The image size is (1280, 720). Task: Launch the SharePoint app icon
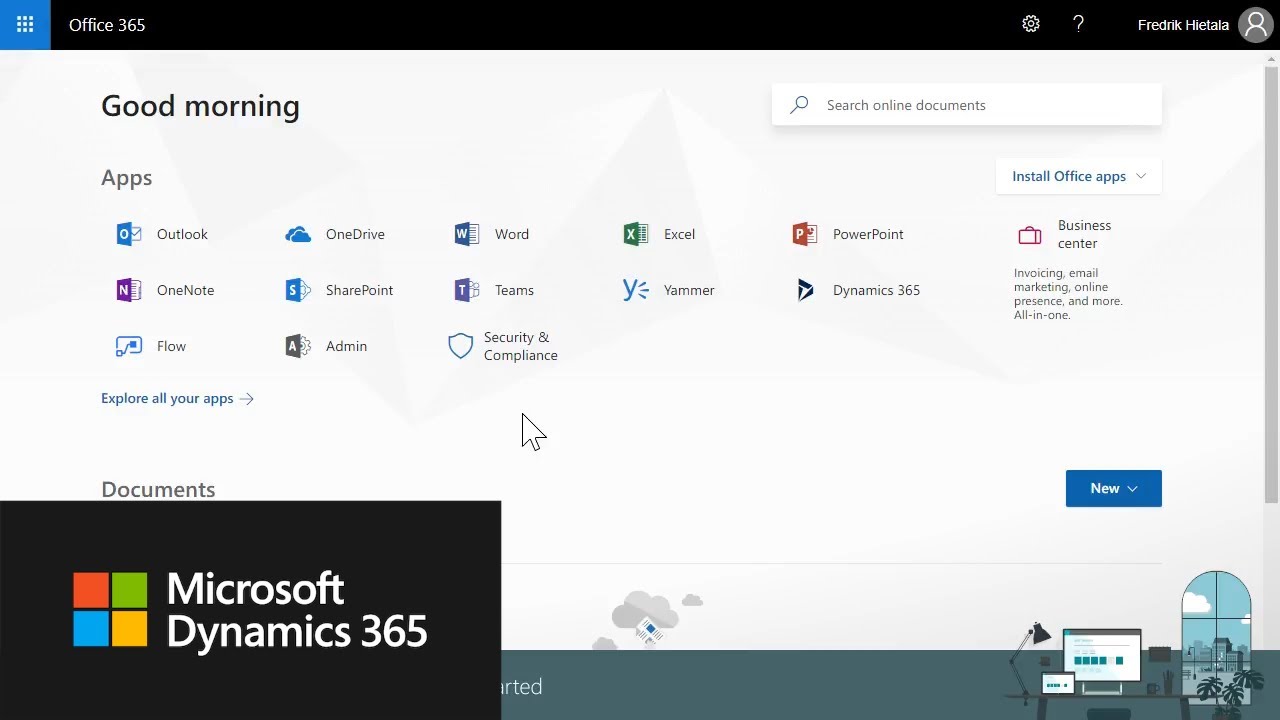click(298, 290)
